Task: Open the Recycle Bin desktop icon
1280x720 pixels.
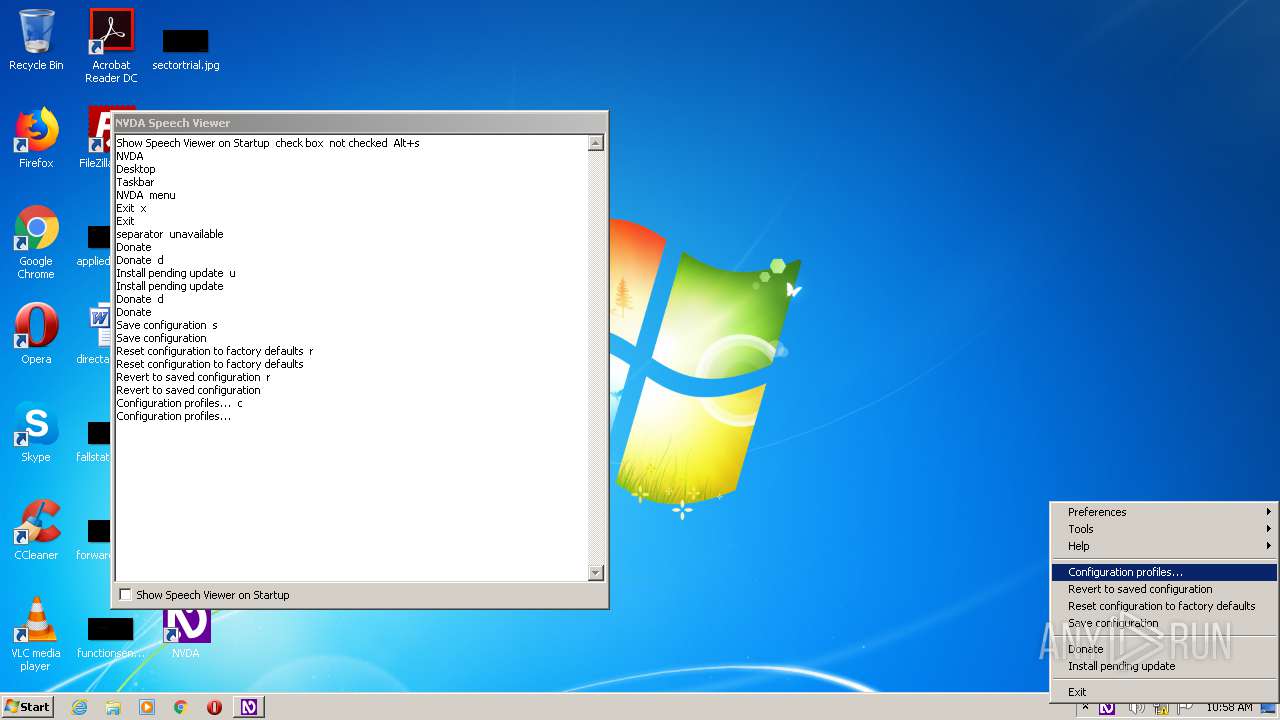Action: click(x=36, y=40)
